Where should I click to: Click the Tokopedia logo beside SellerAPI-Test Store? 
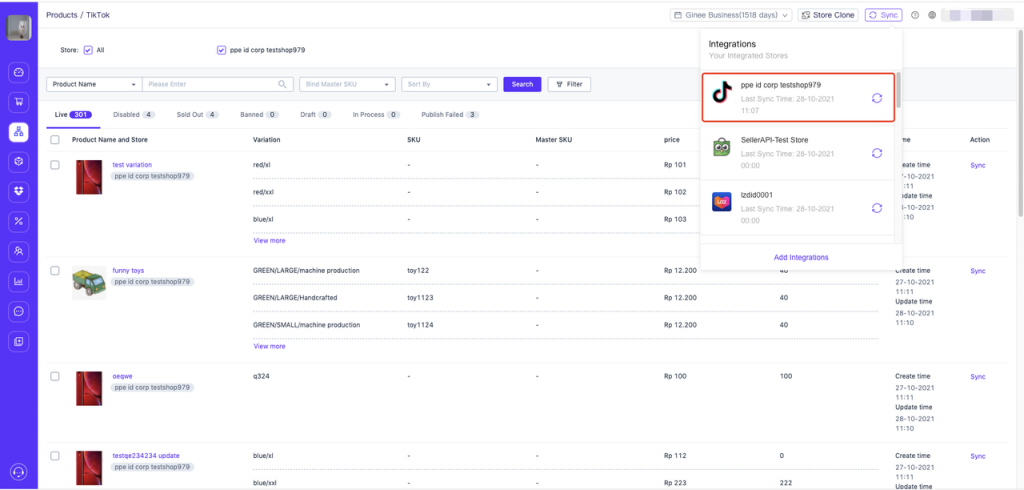[x=722, y=148]
